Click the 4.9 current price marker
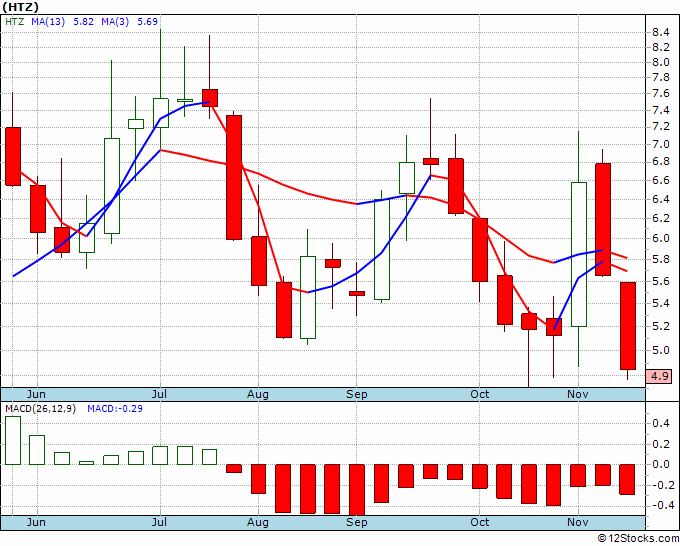 coord(659,376)
